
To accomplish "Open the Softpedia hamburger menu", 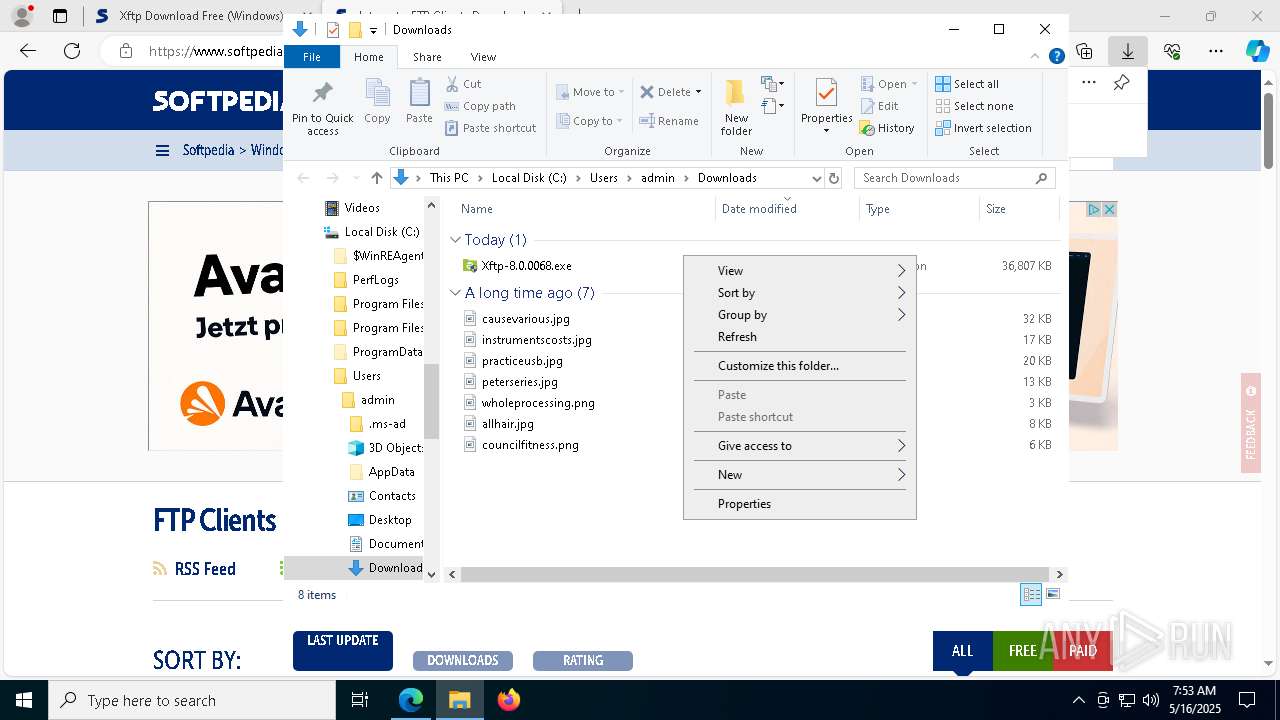I will 162,151.
